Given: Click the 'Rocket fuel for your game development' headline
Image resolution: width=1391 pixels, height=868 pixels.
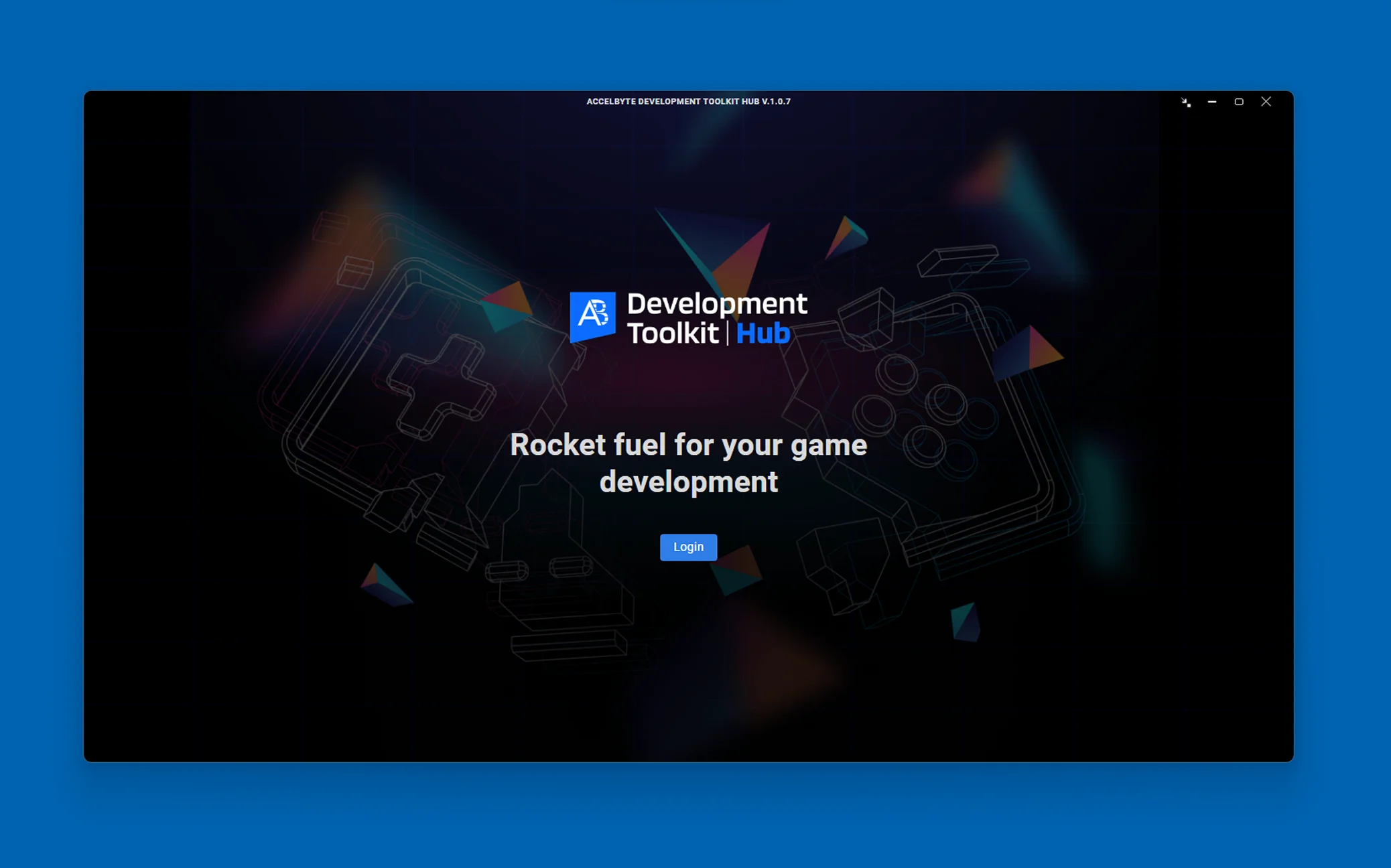Looking at the screenshot, I should click(688, 463).
